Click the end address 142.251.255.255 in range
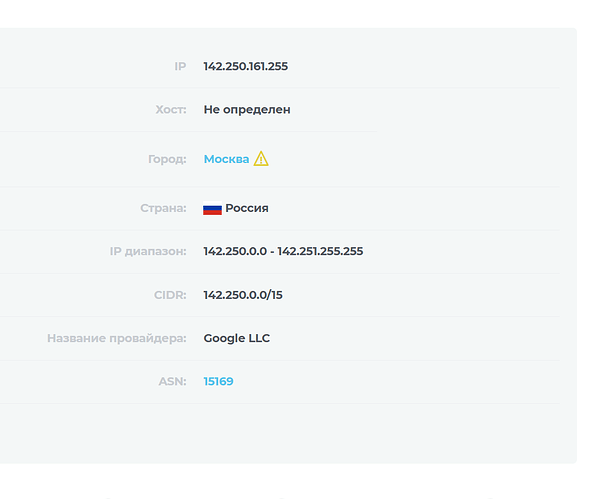This screenshot has height=499, width=600. [x=320, y=251]
